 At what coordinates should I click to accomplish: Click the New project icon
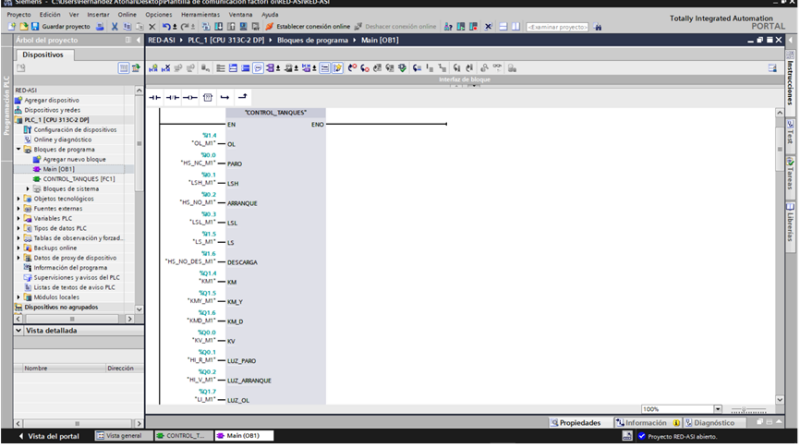[x=11, y=27]
